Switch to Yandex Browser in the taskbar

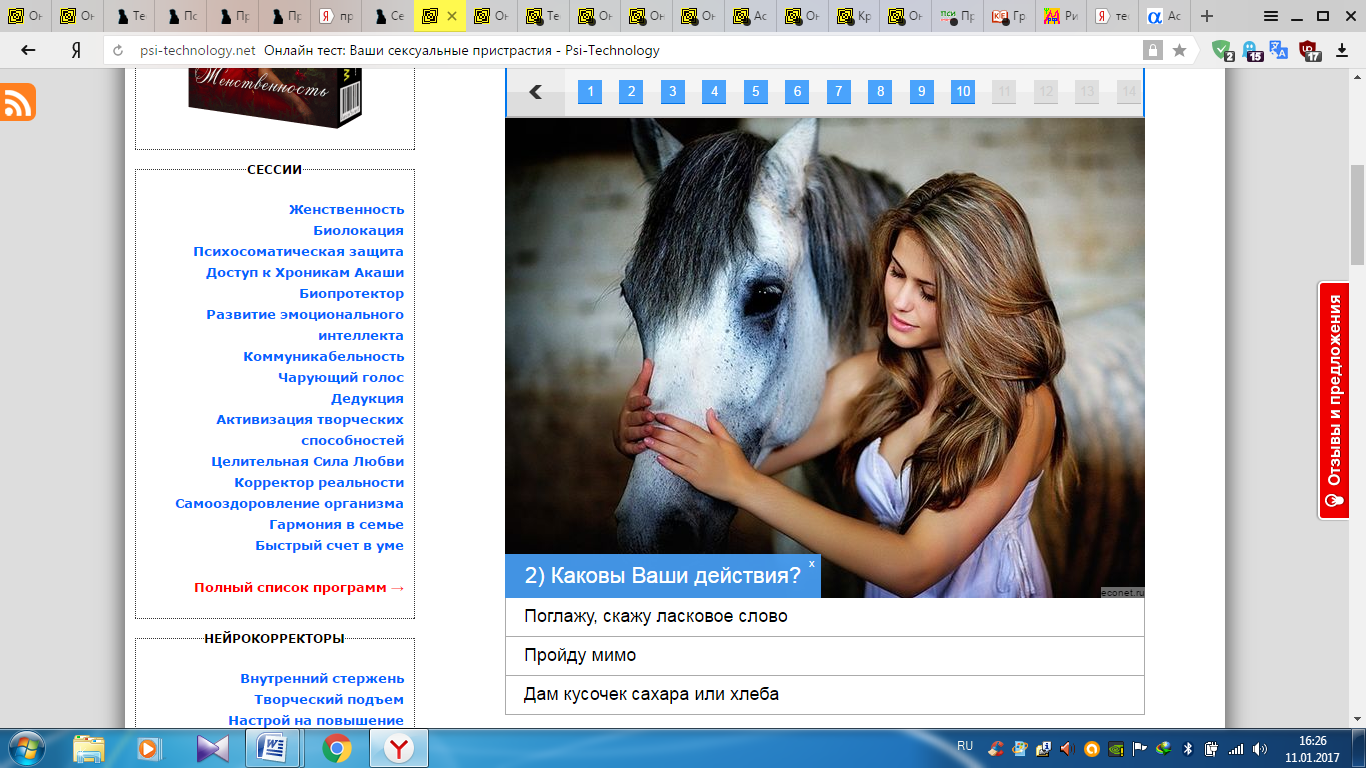point(398,748)
